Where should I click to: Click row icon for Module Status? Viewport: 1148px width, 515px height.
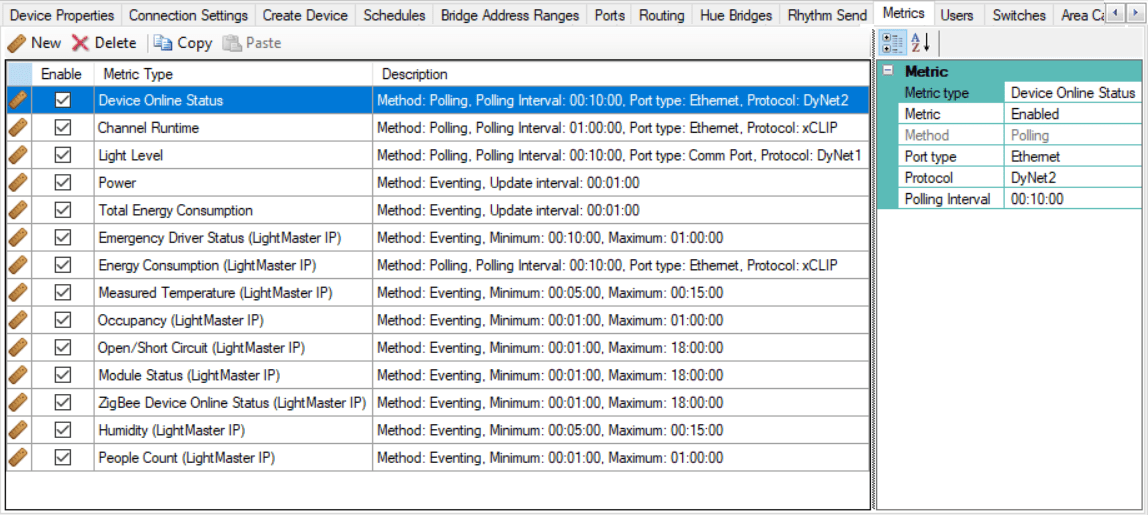click(18, 375)
